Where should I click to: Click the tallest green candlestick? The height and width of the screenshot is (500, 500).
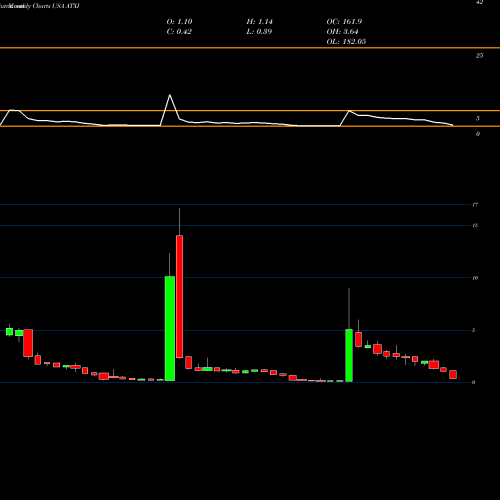tap(170, 328)
